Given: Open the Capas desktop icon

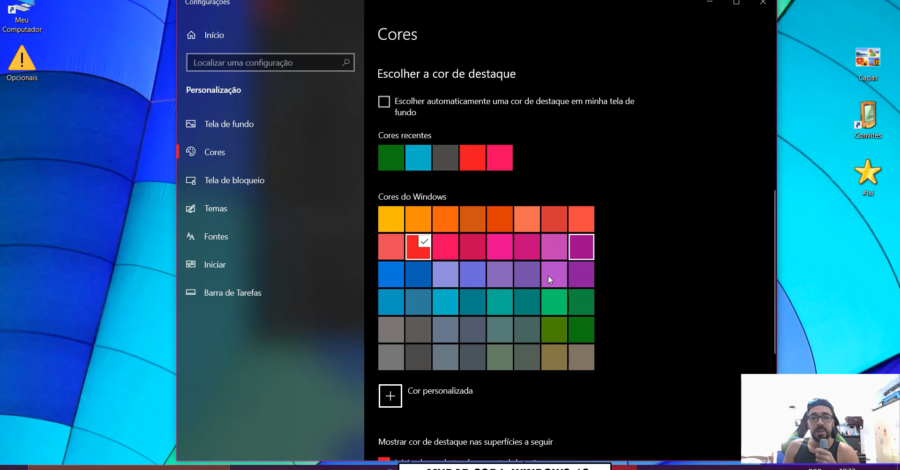Looking at the screenshot, I should coord(868,64).
